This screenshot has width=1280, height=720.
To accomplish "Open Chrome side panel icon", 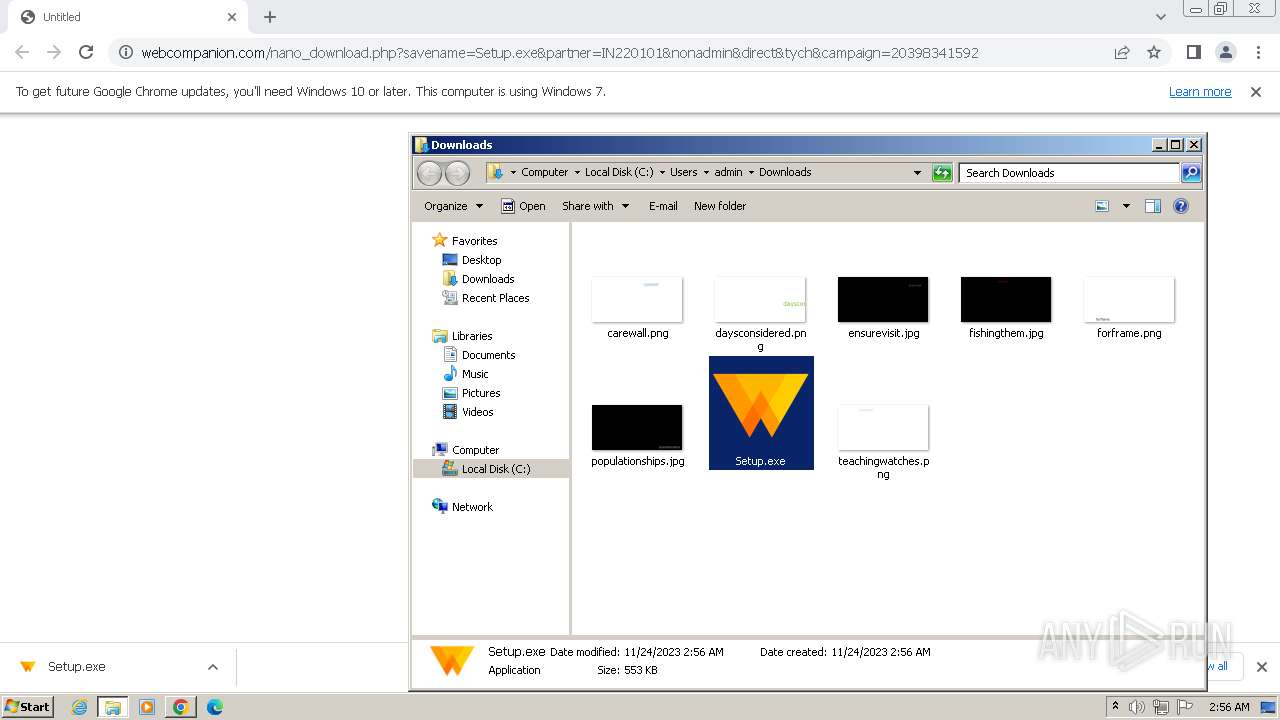I will pyautogui.click(x=1193, y=52).
